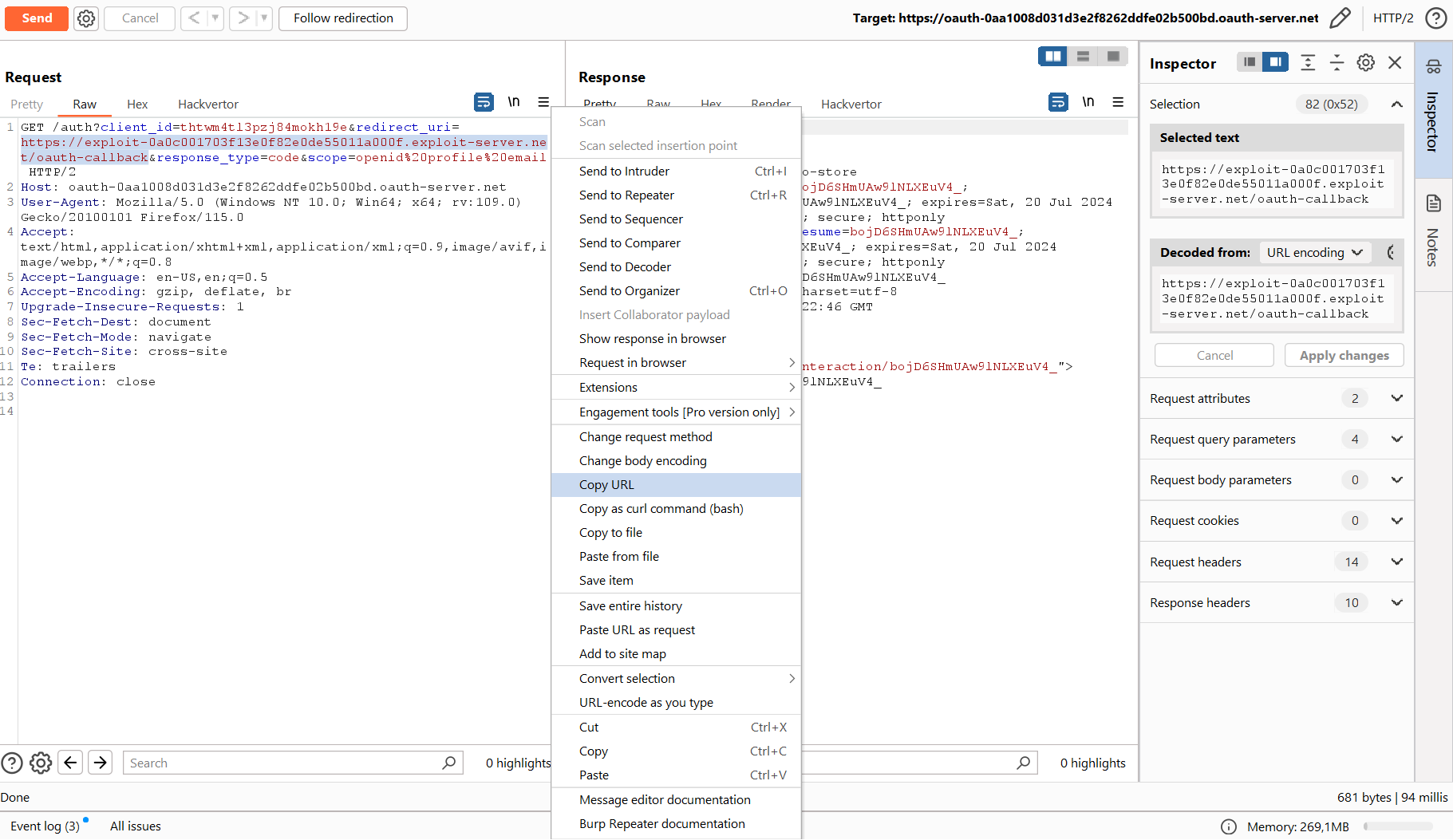Open URL encoding decode dropdown

click(1315, 253)
